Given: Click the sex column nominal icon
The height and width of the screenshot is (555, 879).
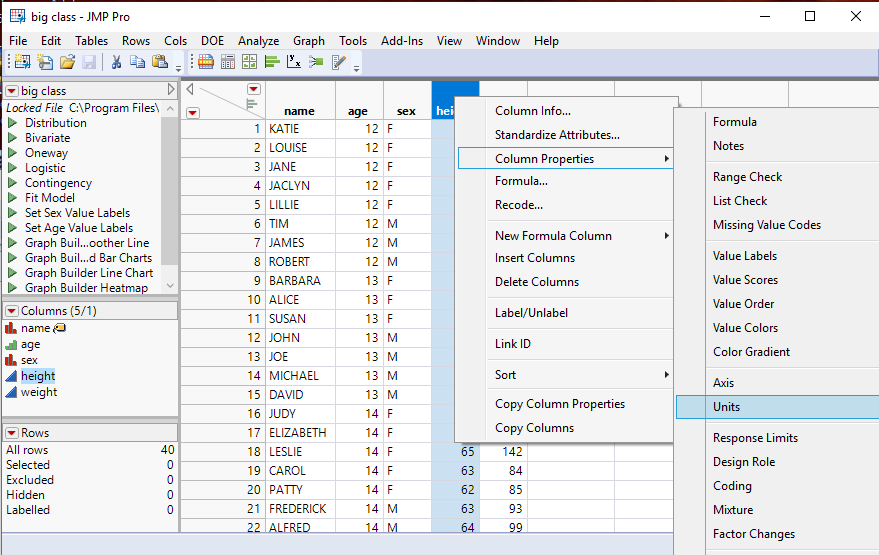Looking at the screenshot, I should [x=11, y=360].
